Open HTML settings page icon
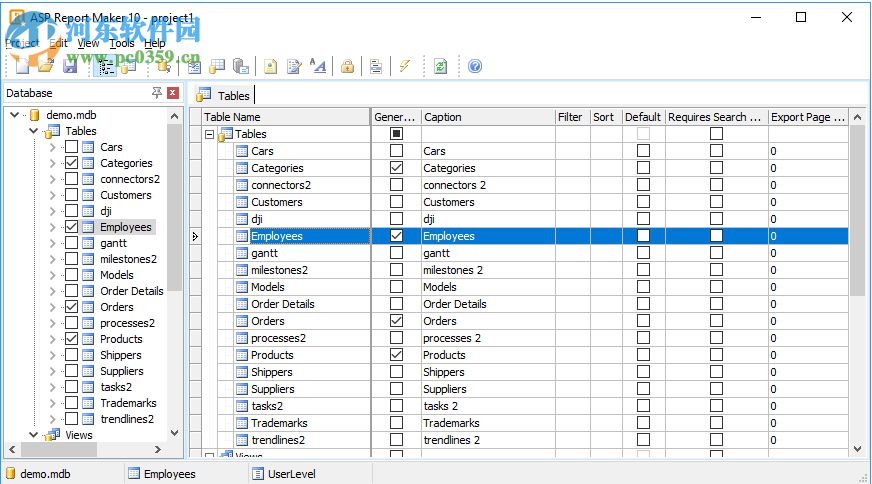The width and height of the screenshot is (872, 484). point(270,66)
